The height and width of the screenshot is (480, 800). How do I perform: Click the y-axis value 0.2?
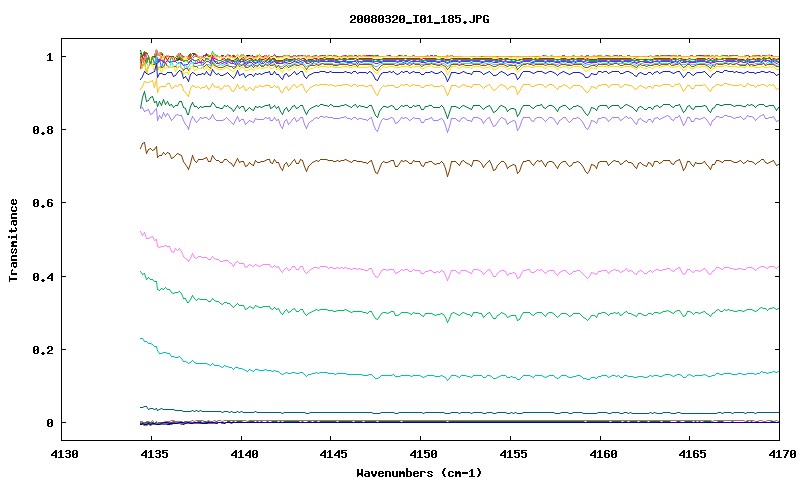(43, 350)
